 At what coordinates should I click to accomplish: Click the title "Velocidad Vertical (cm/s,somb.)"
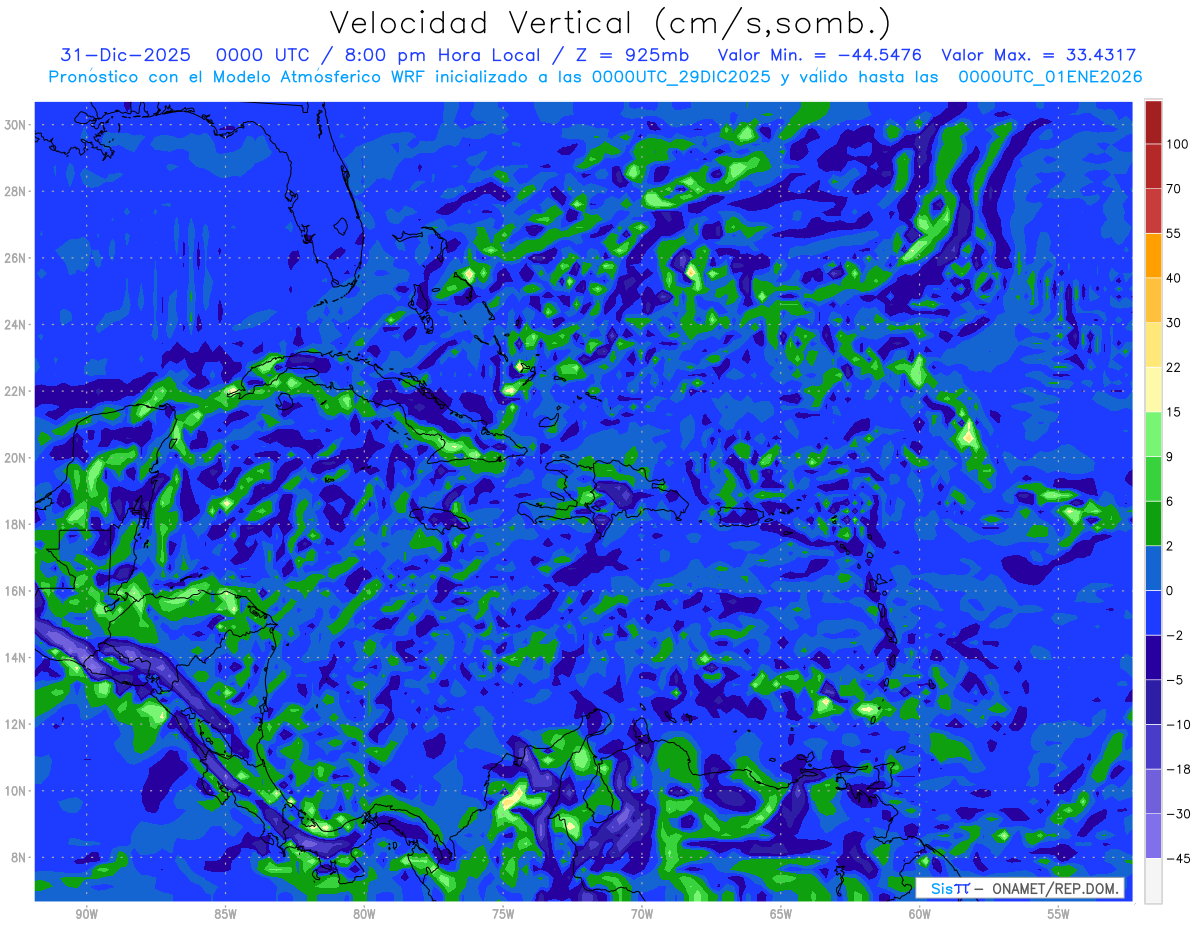610,23
